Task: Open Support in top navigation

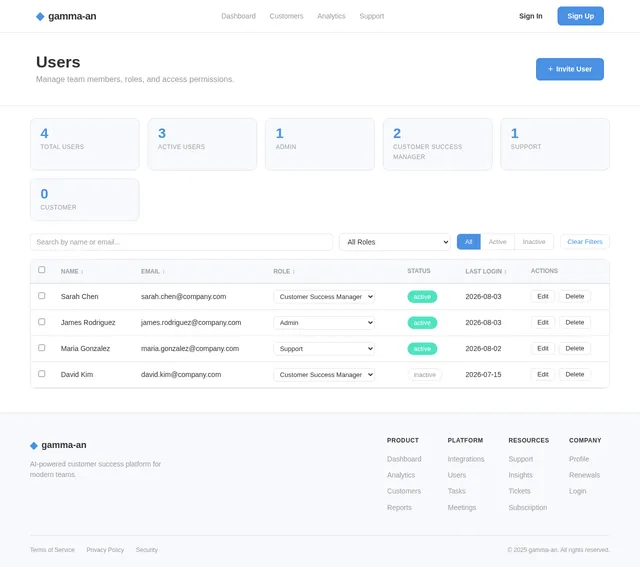Action: [x=371, y=16]
